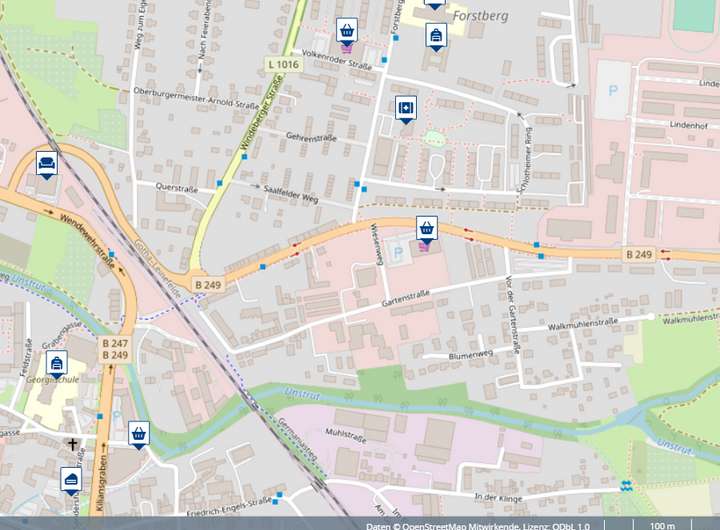Viewport: 720px width, 530px height.
Task: Open shopping basket marker near Volkenroder Straße
Action: point(347,32)
